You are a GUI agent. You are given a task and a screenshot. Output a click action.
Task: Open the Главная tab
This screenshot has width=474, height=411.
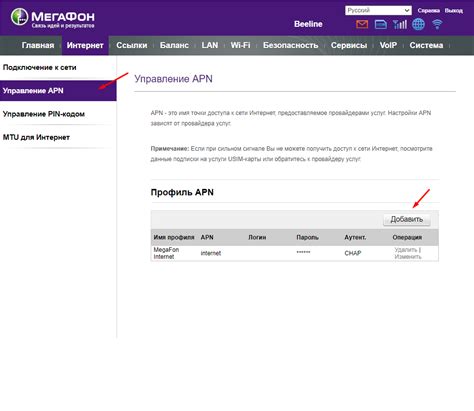click(x=38, y=45)
